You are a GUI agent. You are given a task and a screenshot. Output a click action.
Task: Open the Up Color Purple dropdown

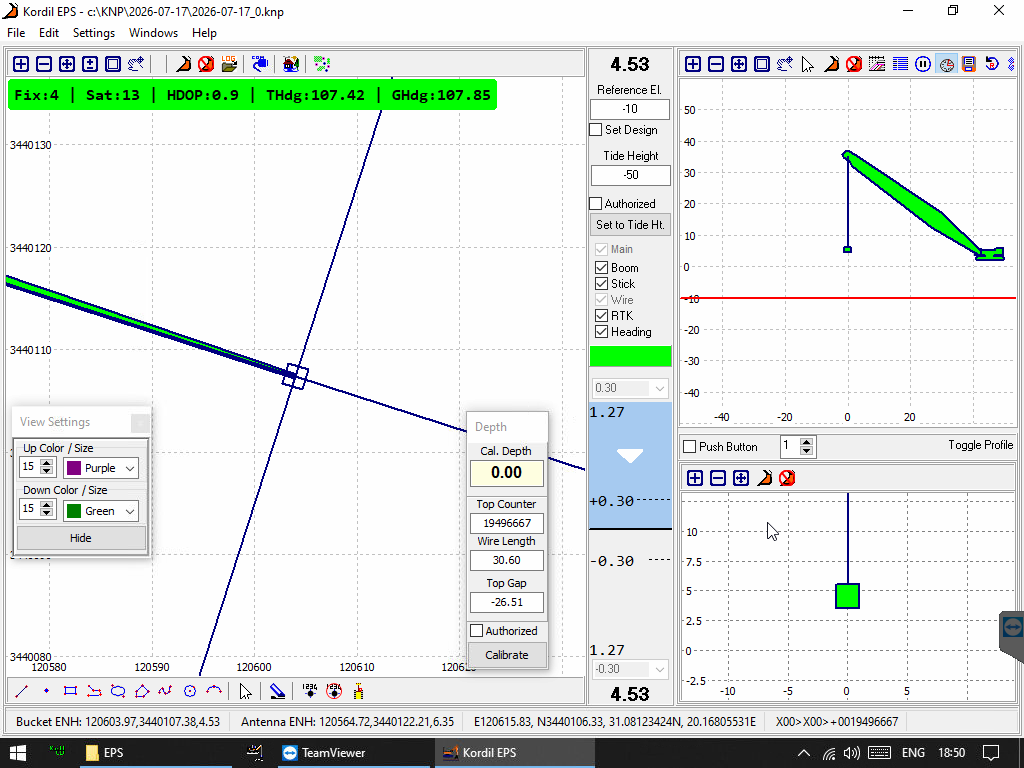(x=101, y=468)
